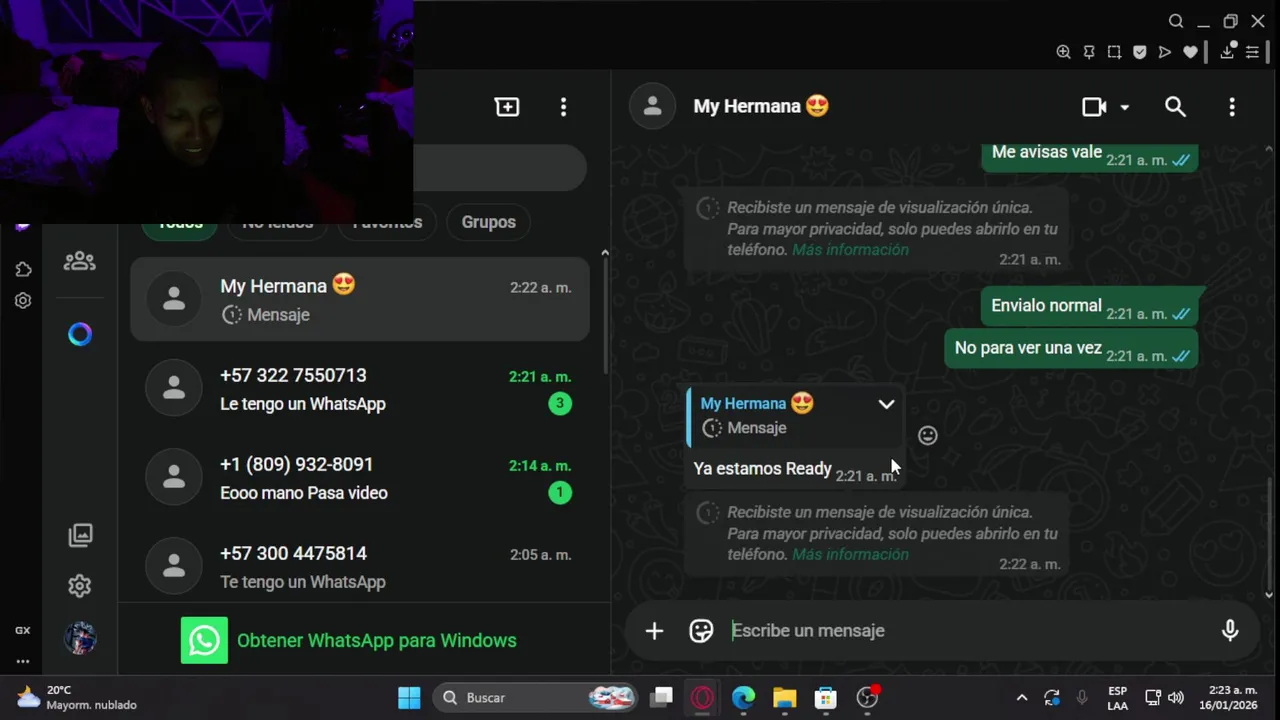Open the My Hermana chat row
Image resolution: width=1280 pixels, height=720 pixels.
pos(360,299)
